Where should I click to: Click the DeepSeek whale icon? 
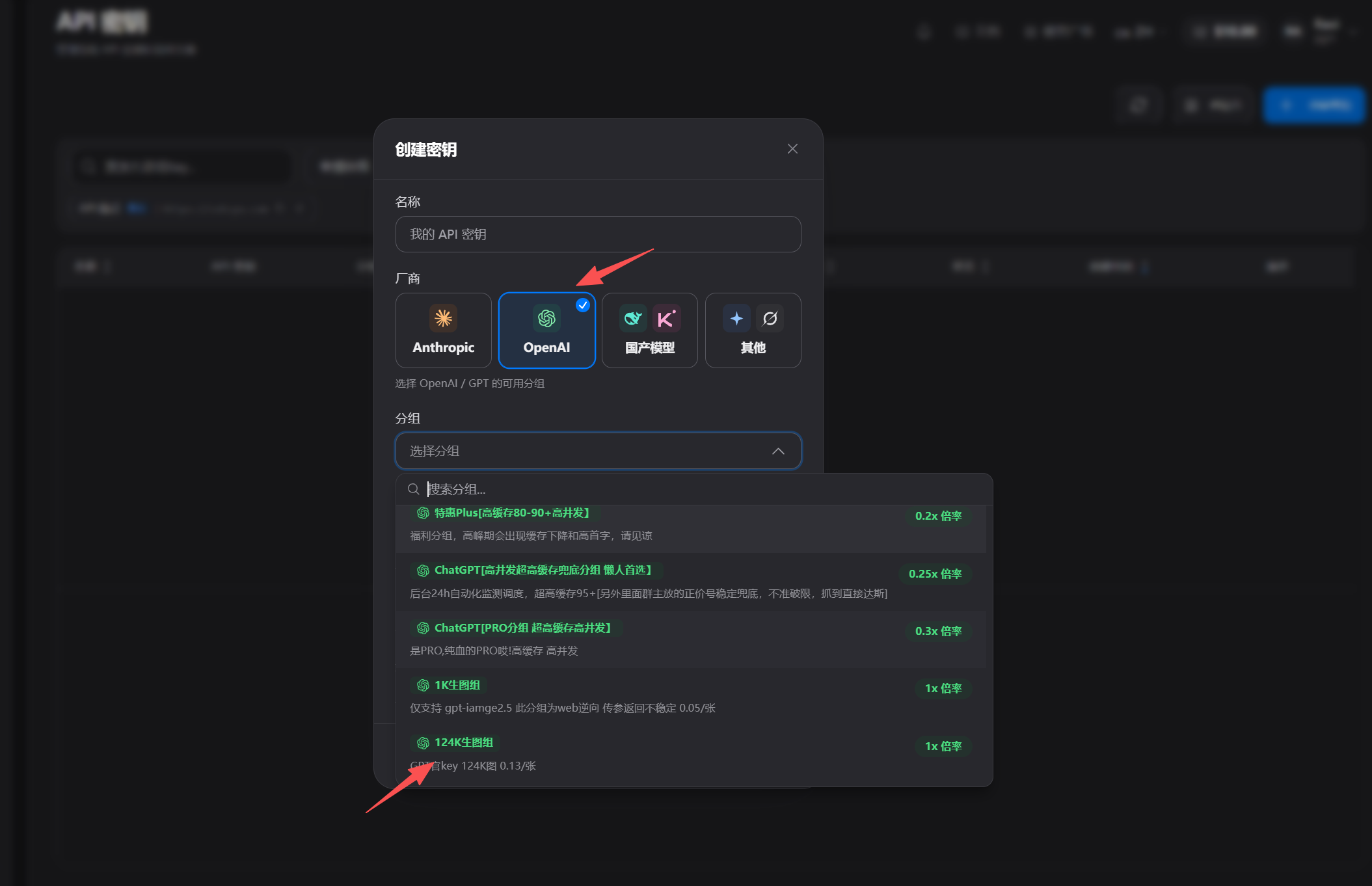[x=633, y=318]
